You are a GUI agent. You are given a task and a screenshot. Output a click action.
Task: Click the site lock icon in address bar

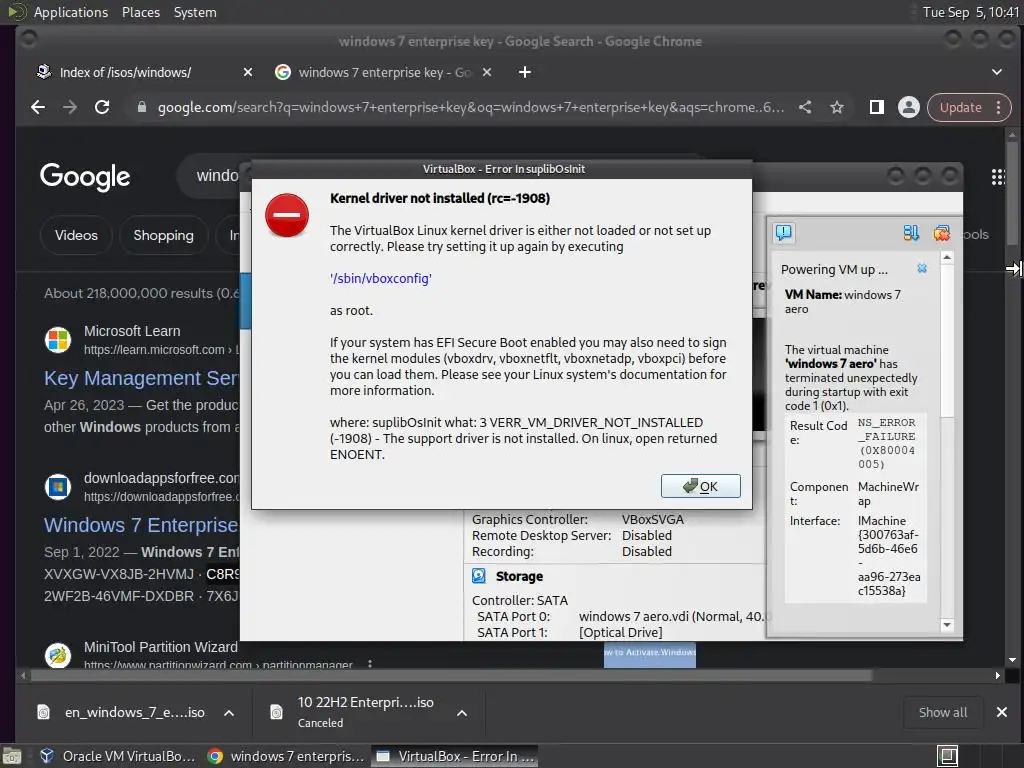point(141,107)
